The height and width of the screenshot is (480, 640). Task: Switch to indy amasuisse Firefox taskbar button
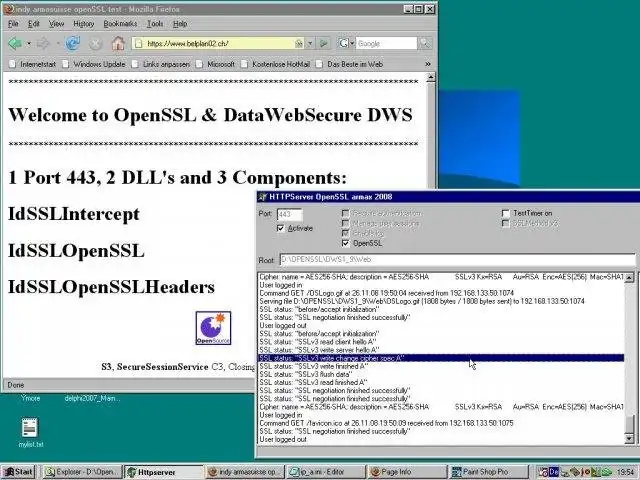(x=244, y=472)
